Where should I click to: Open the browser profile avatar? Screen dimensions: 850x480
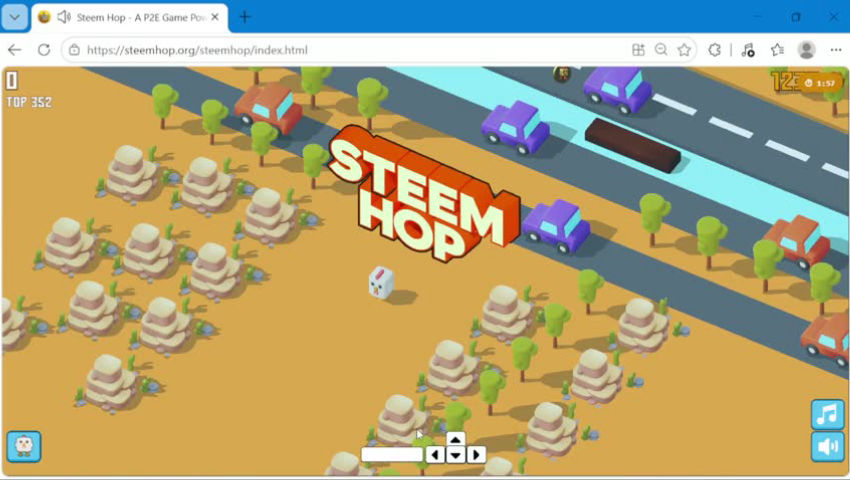pos(807,50)
